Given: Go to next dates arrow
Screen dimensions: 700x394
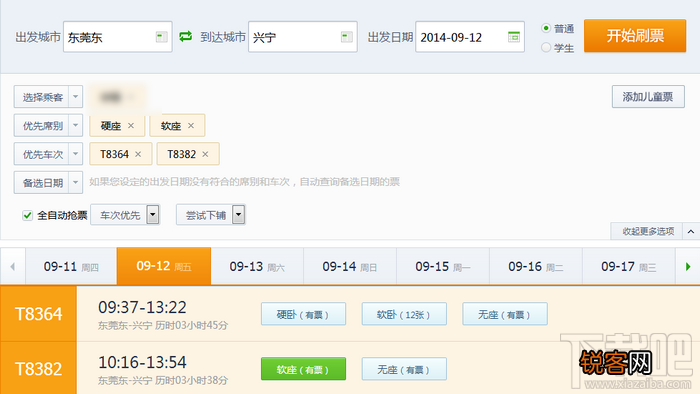Looking at the screenshot, I should tap(688, 267).
